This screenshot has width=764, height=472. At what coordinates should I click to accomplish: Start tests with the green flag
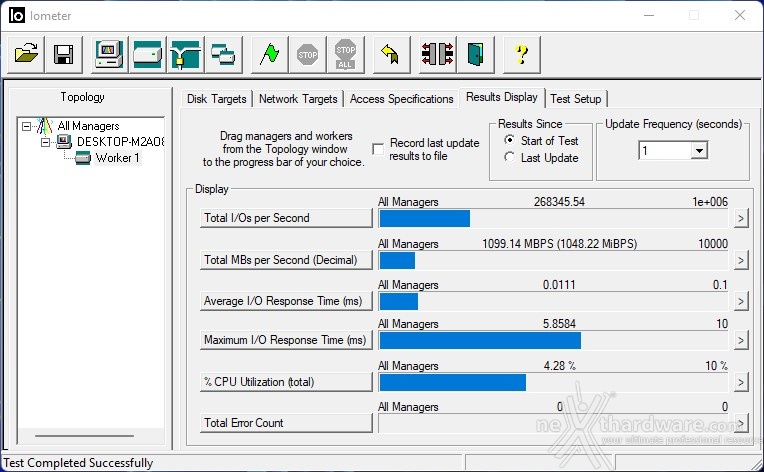[269, 54]
